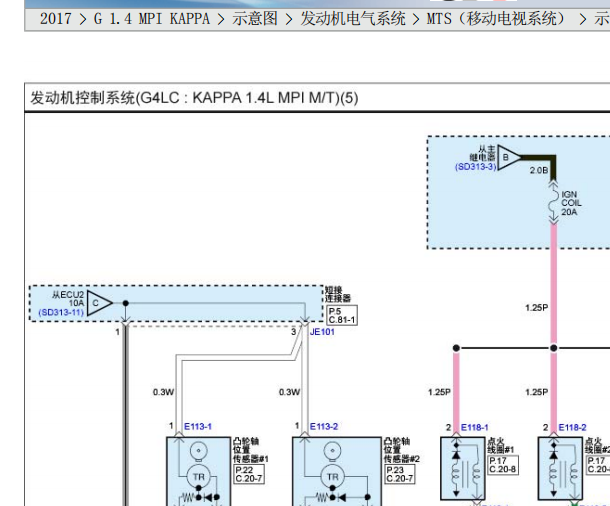Click ignition coil #1 component symbol
The image size is (610, 506).
pos(463,468)
